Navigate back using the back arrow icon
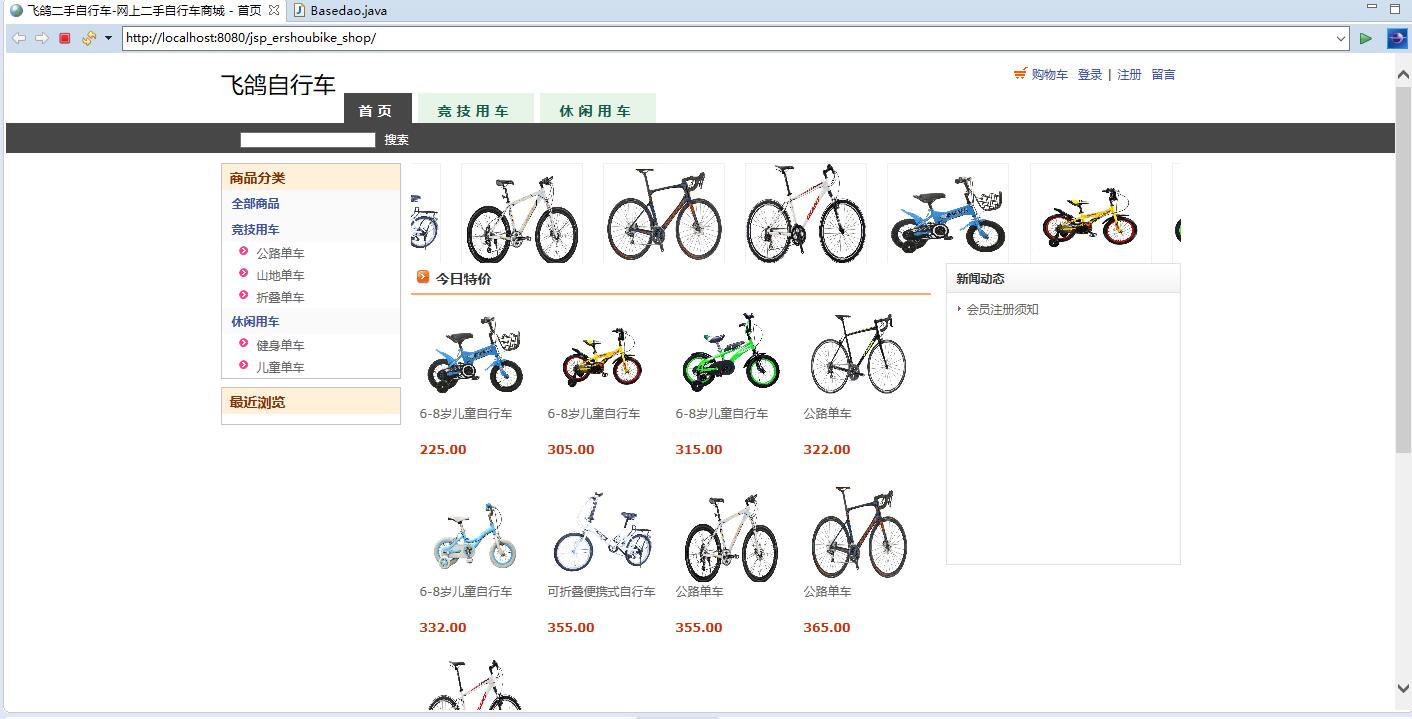 (18, 38)
